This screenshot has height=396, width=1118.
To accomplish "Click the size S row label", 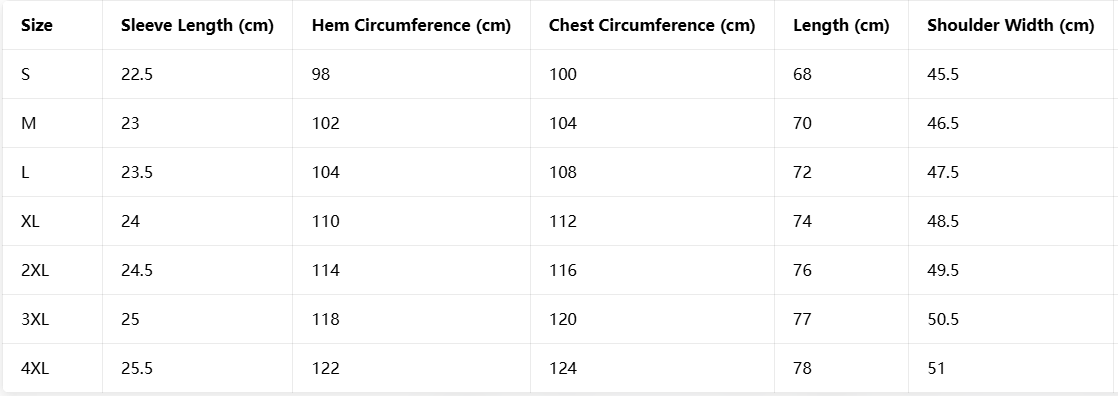I will click(x=26, y=74).
